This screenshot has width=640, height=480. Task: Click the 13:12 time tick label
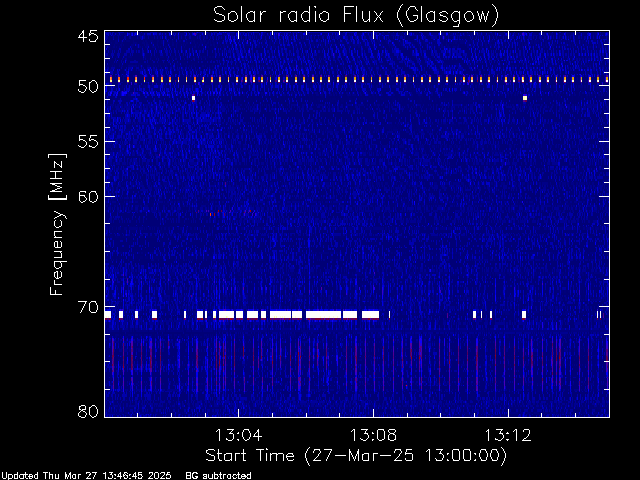tap(508, 435)
